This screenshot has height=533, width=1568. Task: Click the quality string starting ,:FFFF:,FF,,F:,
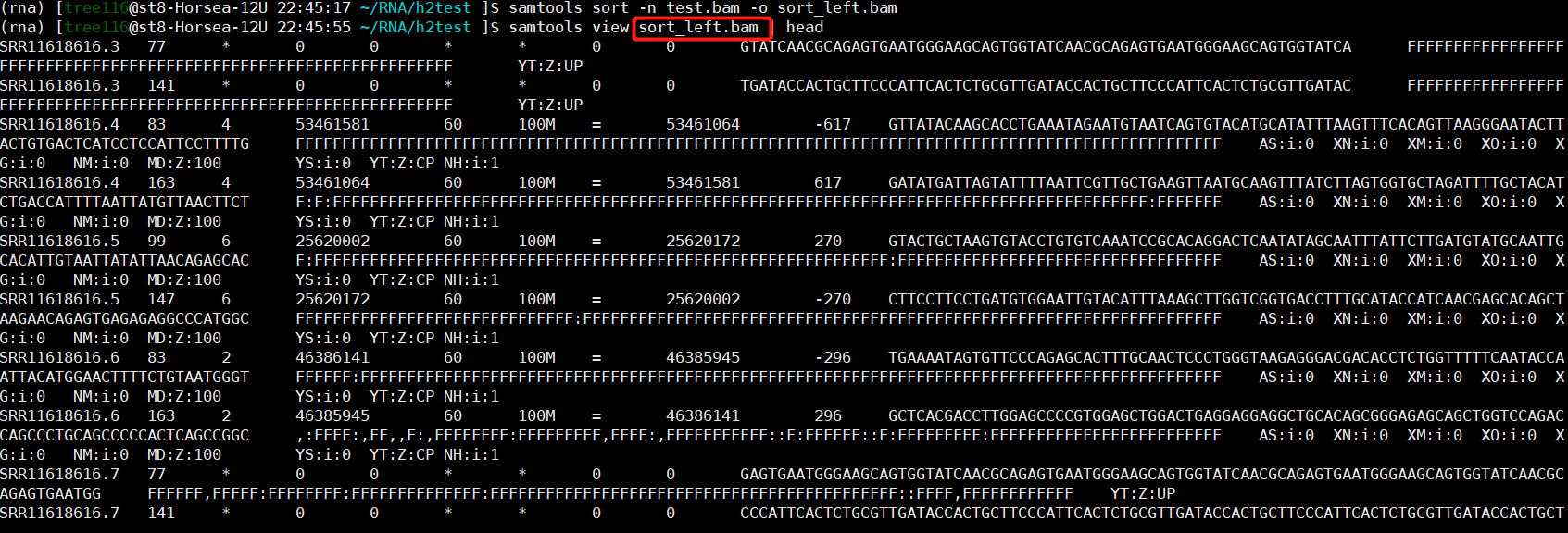(x=759, y=435)
